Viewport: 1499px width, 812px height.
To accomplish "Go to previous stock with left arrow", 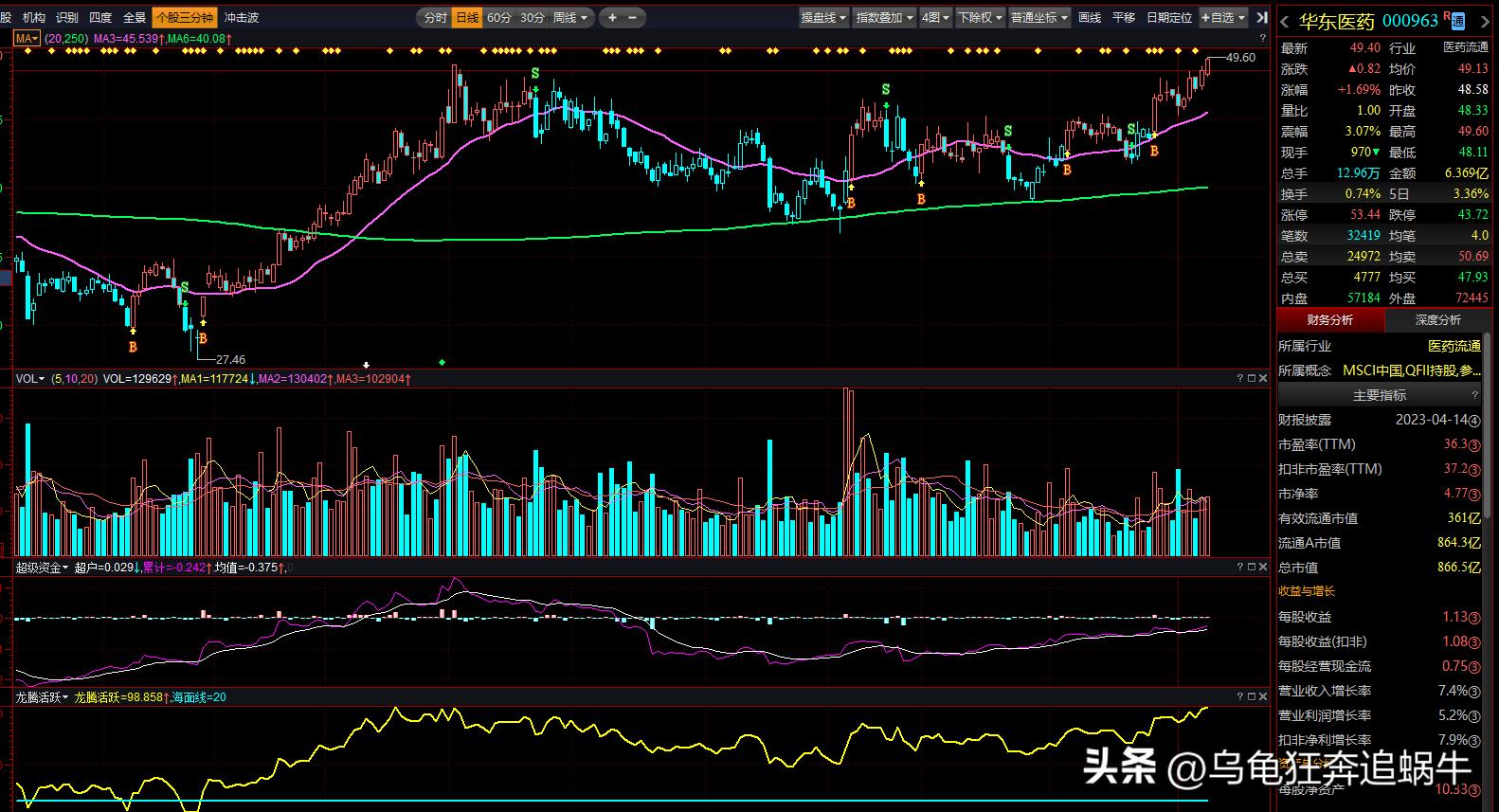I will [1285, 22].
